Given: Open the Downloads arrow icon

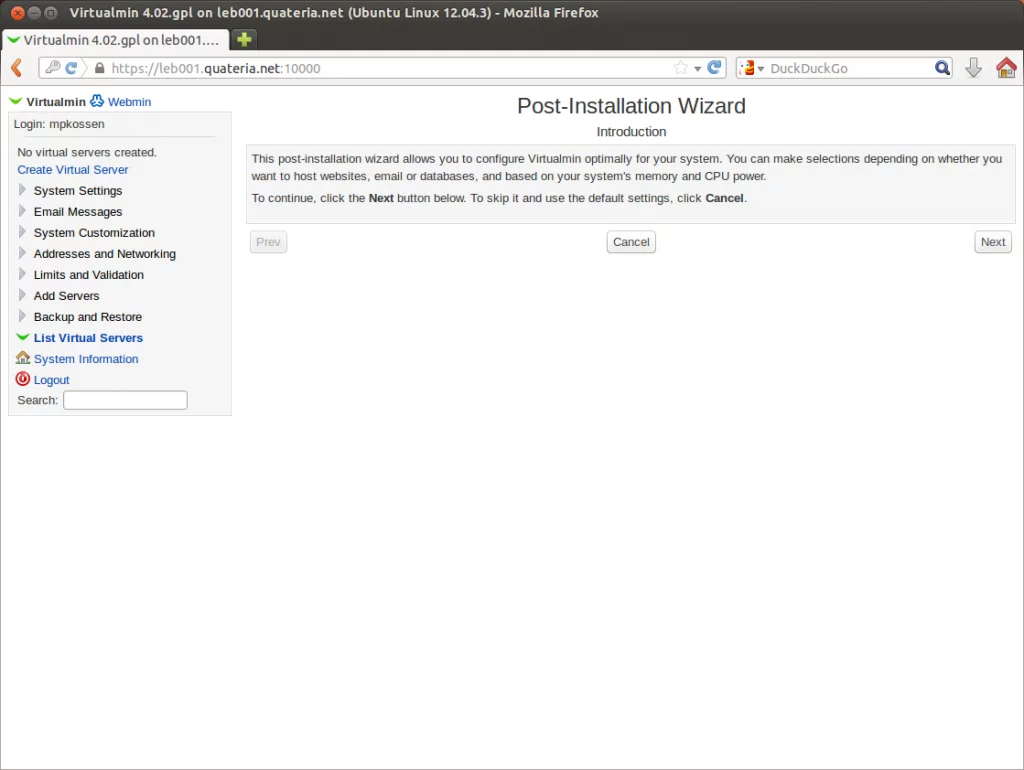Looking at the screenshot, I should [x=973, y=68].
